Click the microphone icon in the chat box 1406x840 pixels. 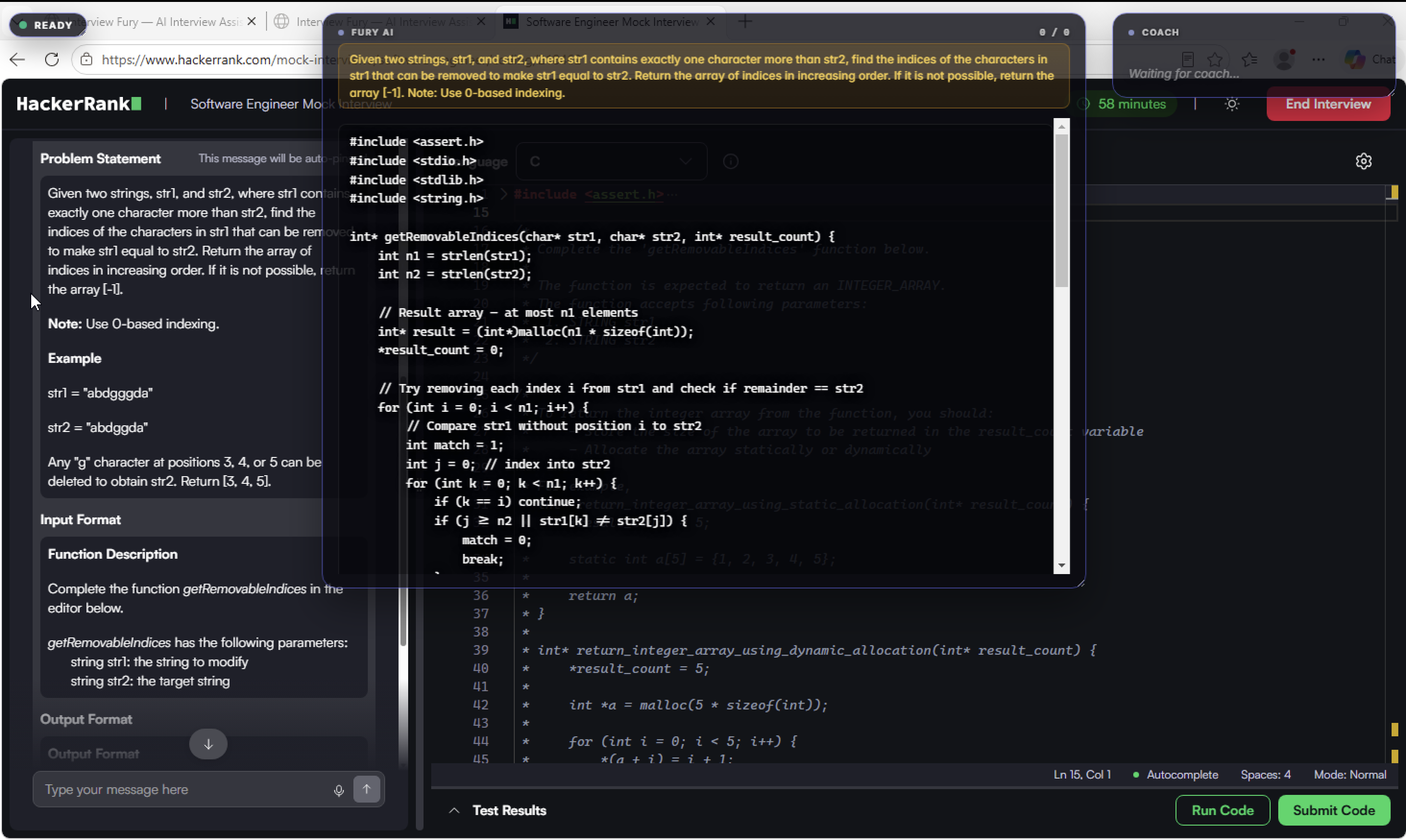[339, 790]
